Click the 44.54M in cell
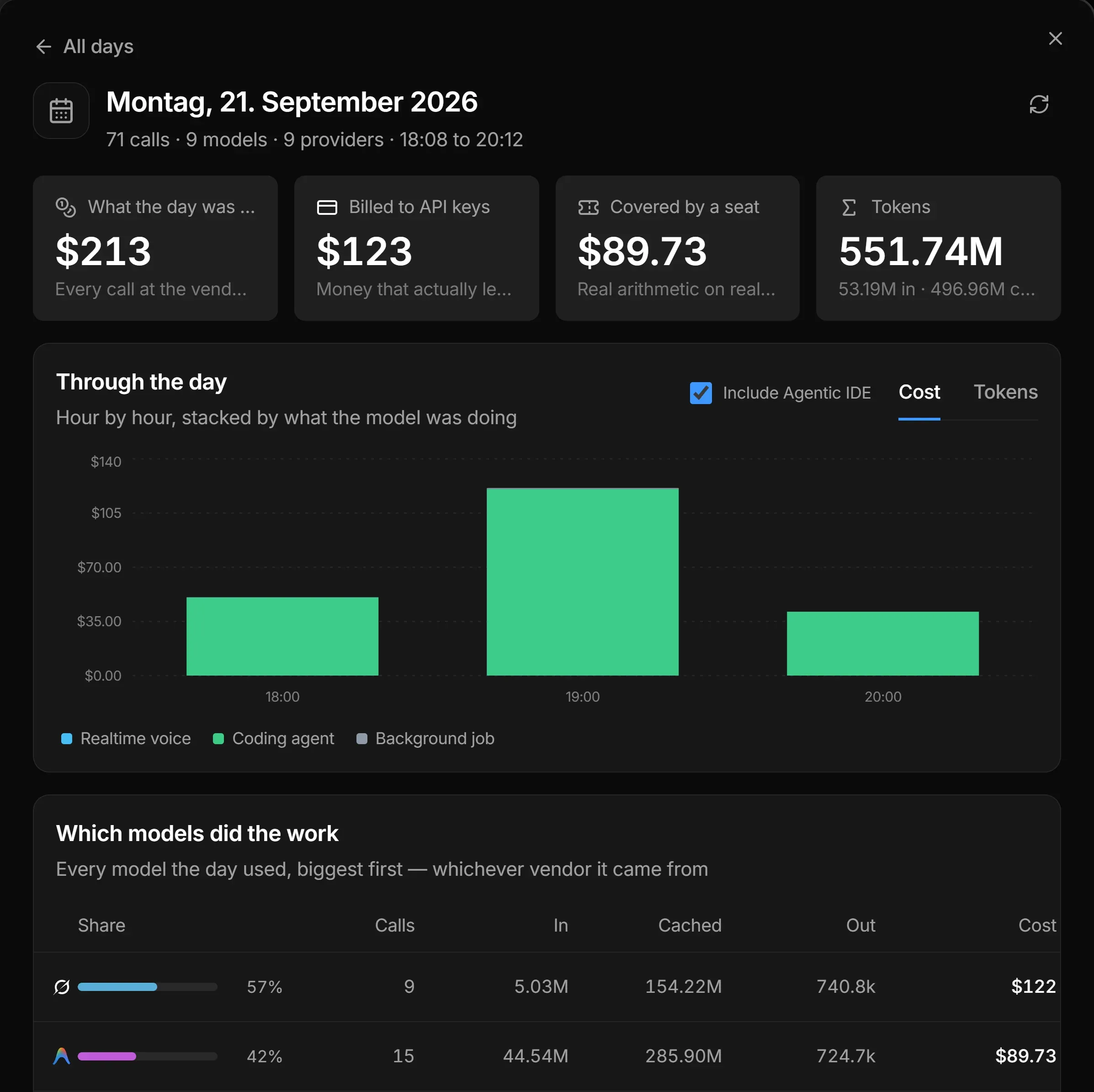Viewport: 1094px width, 1092px height. [536, 1056]
